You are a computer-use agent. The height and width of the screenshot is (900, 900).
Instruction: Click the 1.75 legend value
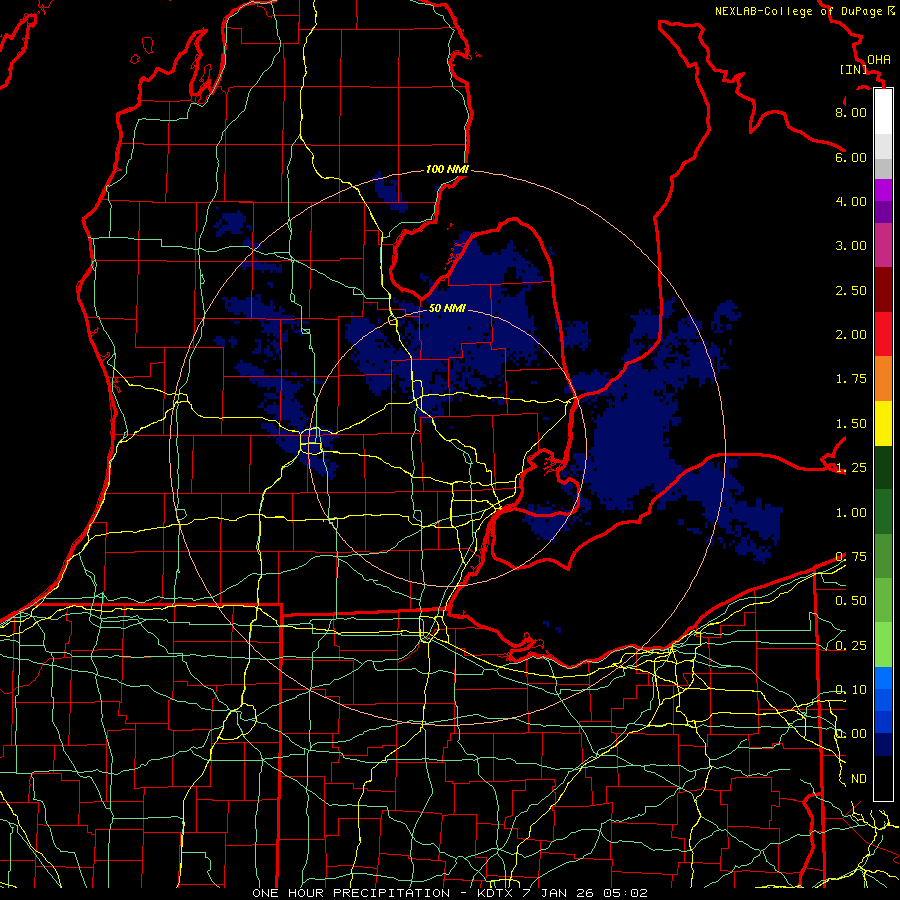[x=851, y=379]
